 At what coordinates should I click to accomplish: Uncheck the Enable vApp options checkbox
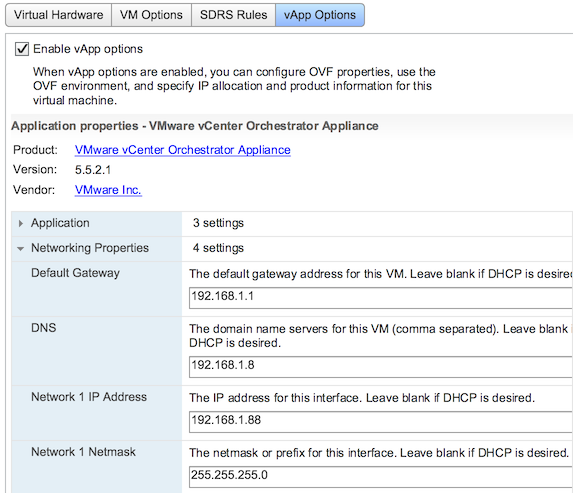[x=22, y=49]
